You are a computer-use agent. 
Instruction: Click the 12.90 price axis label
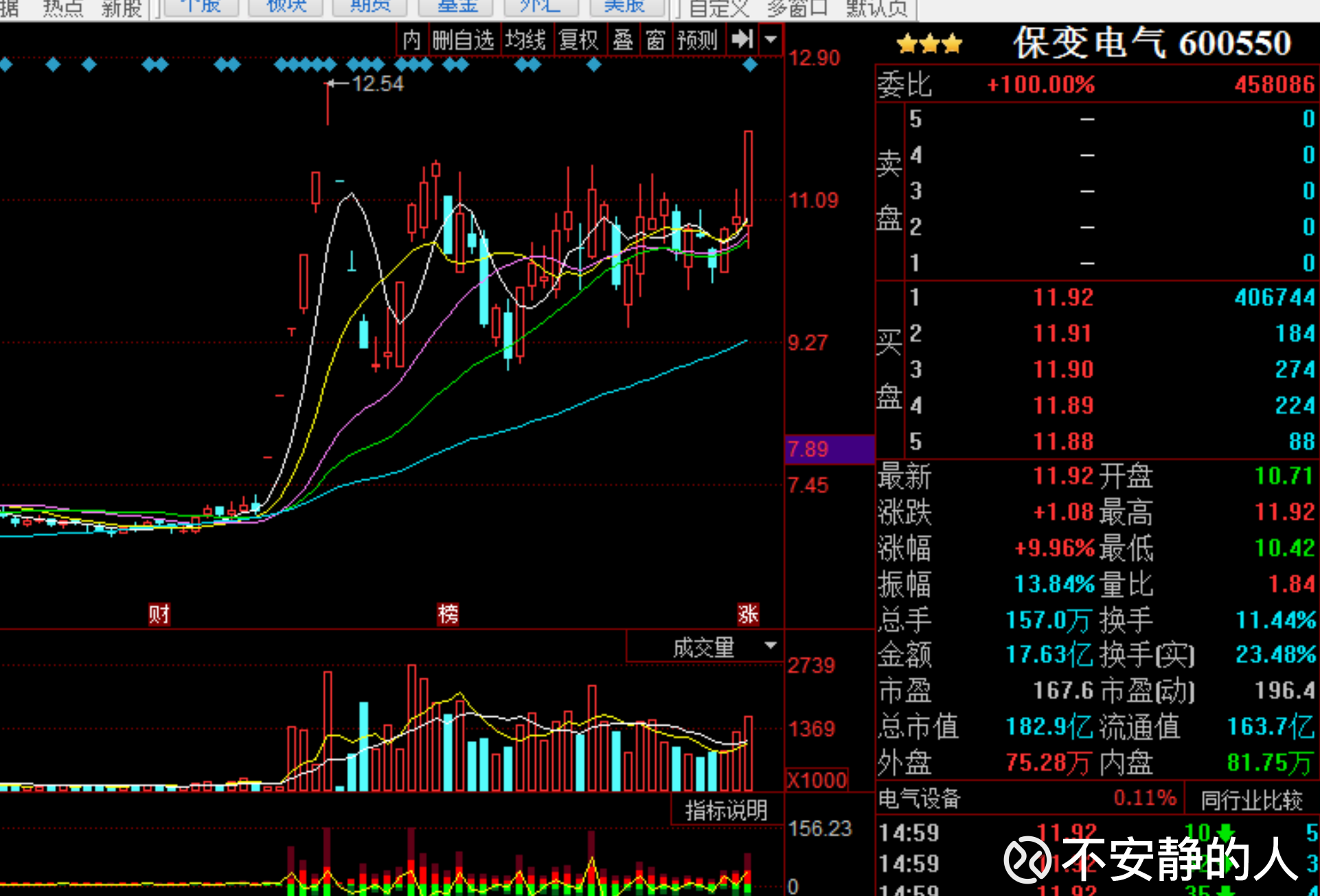click(x=814, y=58)
